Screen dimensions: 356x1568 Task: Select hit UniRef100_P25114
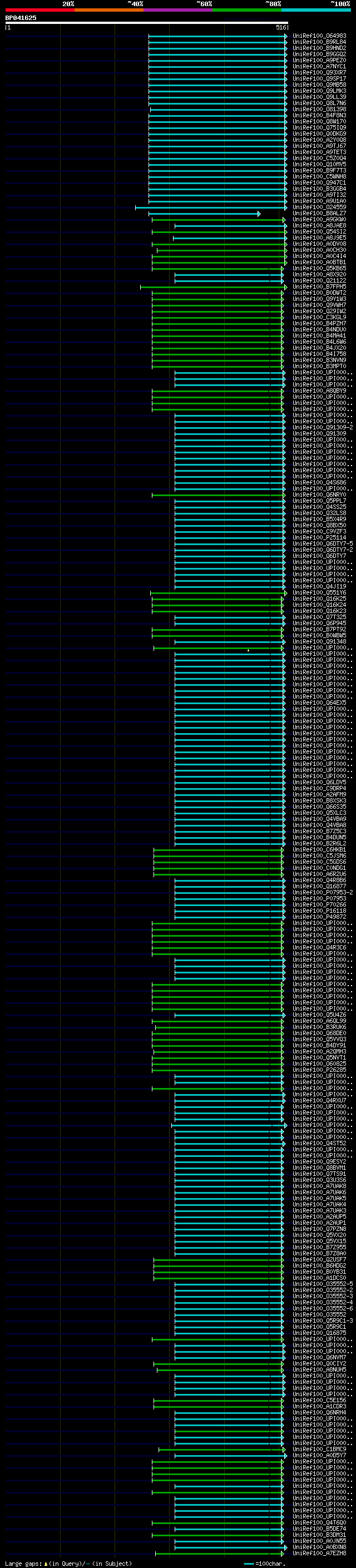coord(319,537)
